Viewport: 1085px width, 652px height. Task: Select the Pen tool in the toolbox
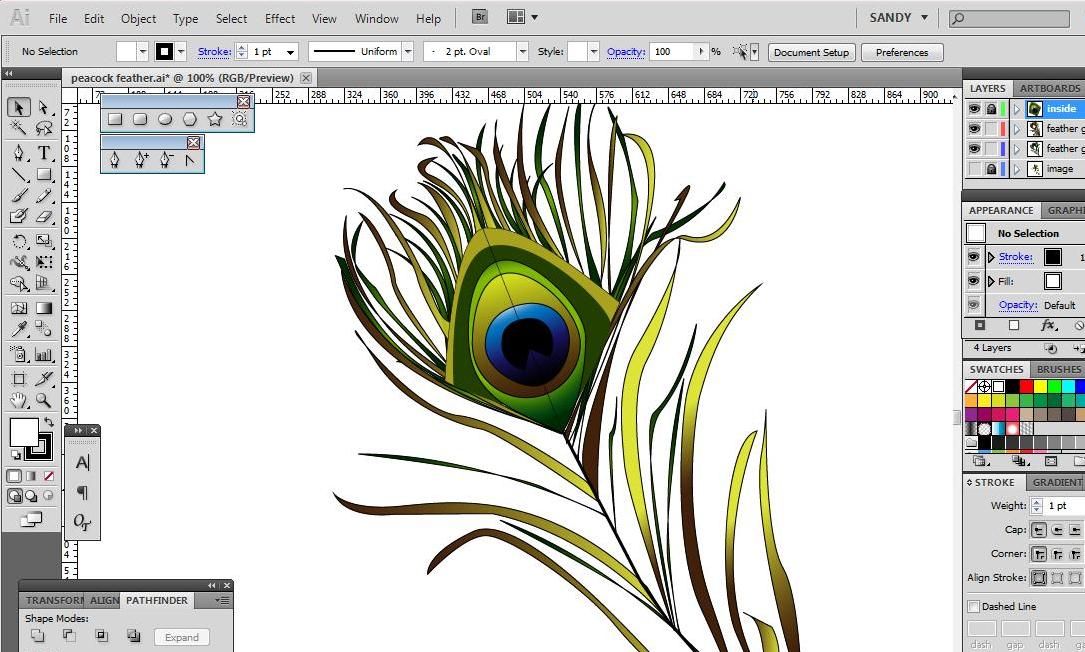click(19, 152)
